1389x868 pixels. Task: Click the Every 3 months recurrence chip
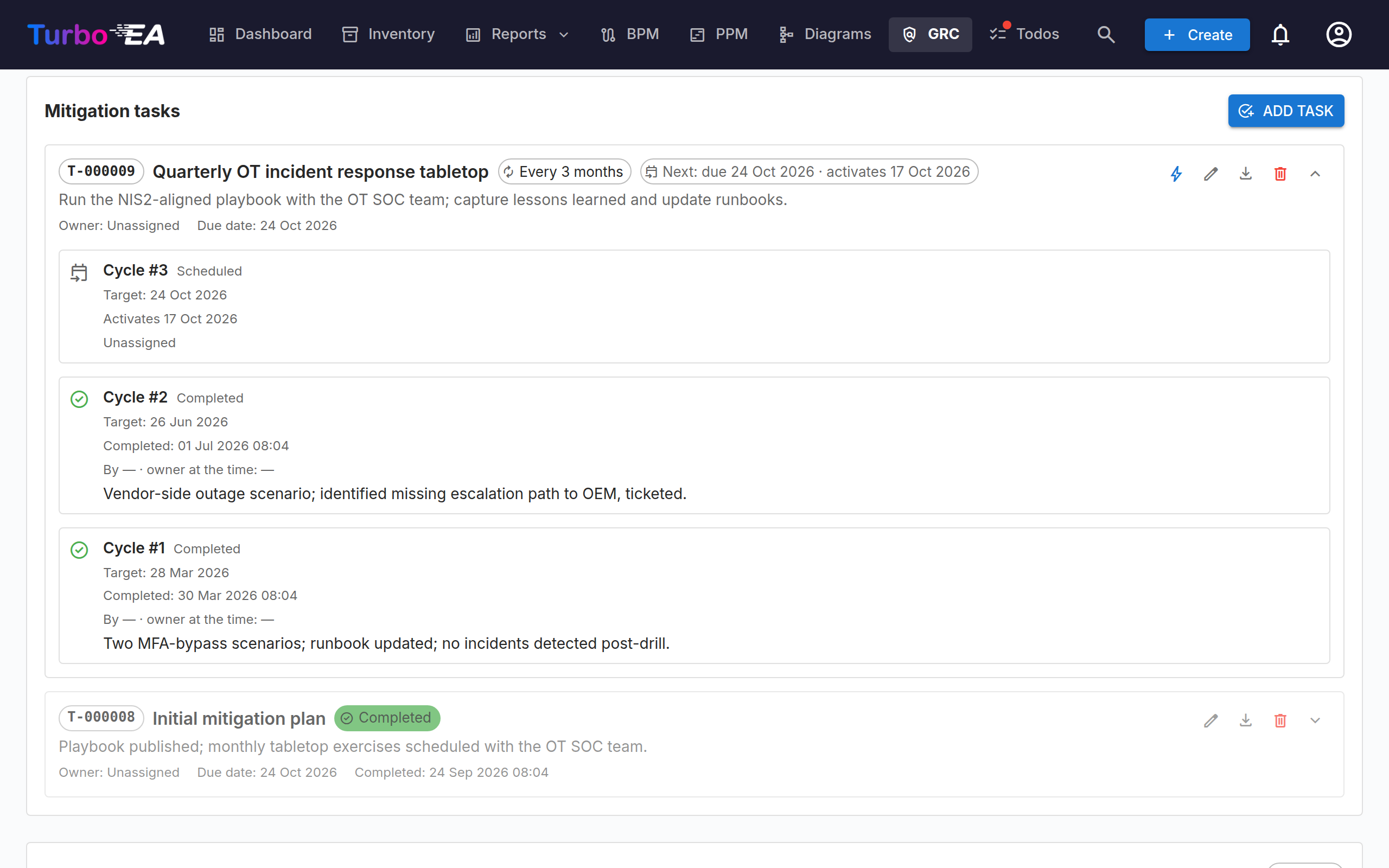(x=564, y=171)
